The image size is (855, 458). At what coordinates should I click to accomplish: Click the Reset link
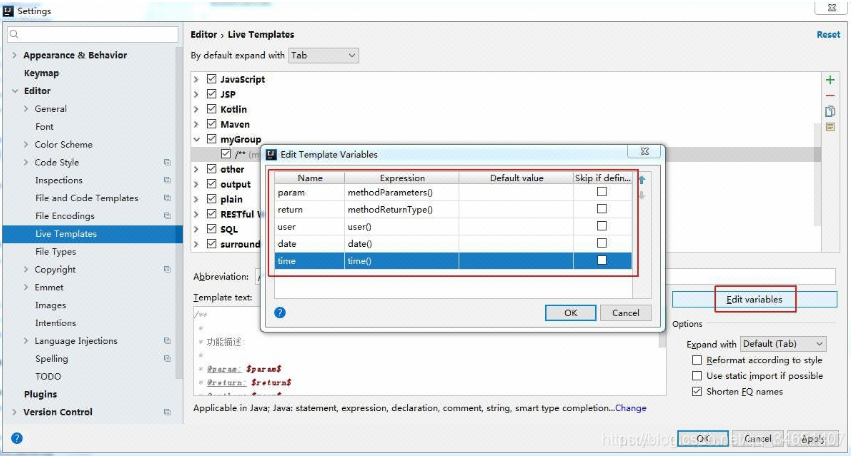[828, 34]
